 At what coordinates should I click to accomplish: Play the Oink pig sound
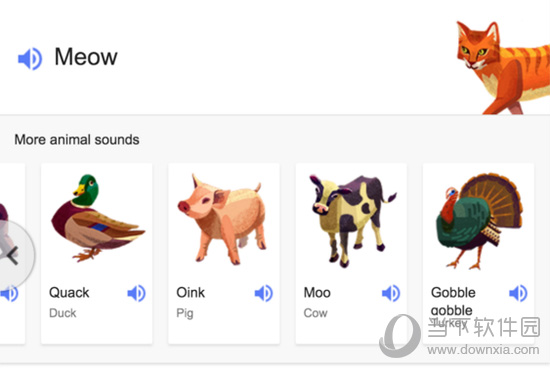tap(264, 293)
